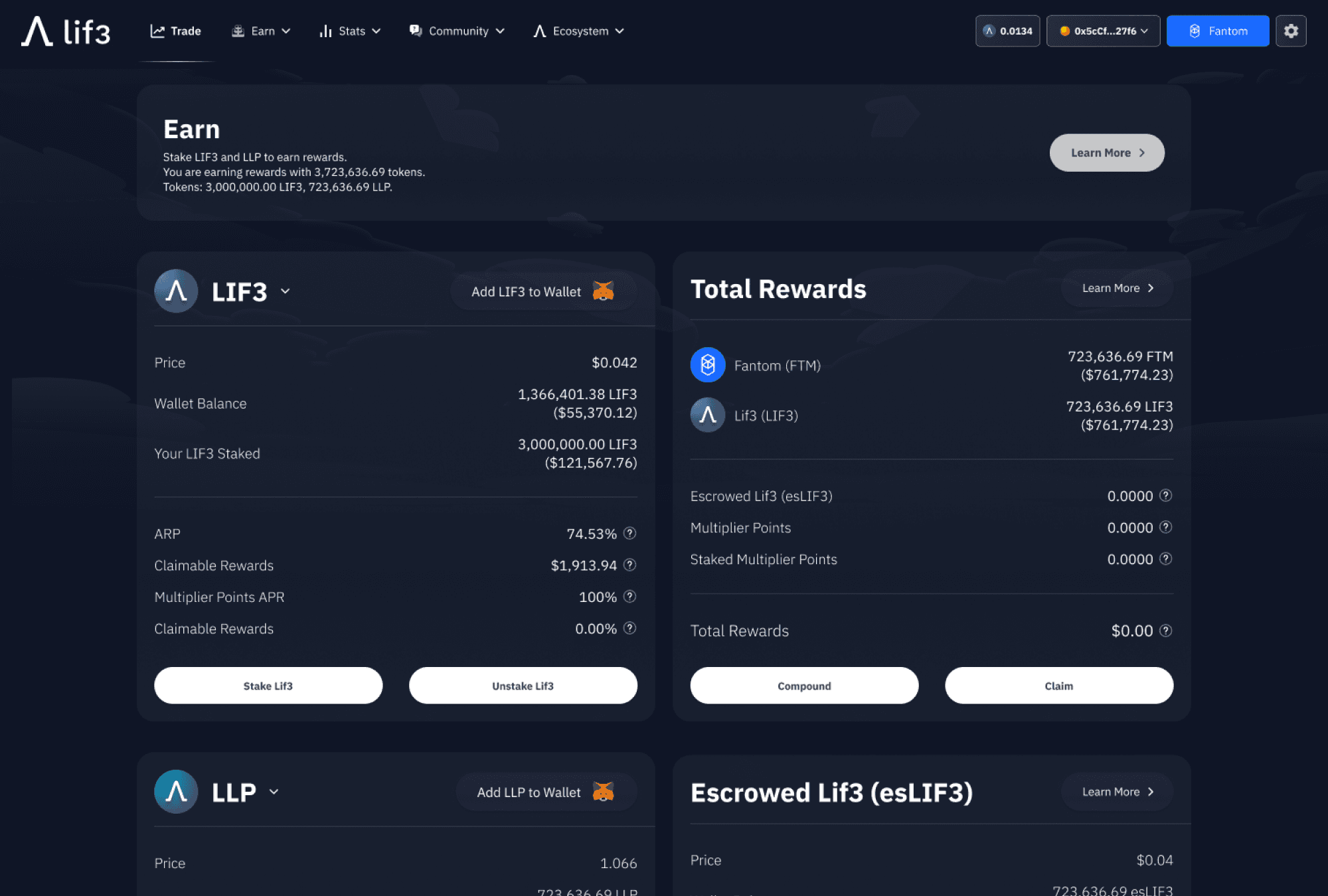Open settings gear icon

pos(1291,31)
